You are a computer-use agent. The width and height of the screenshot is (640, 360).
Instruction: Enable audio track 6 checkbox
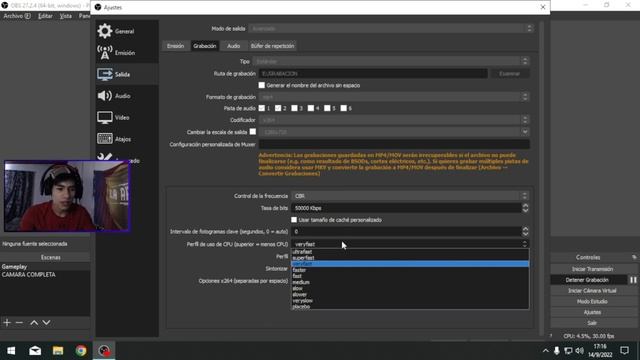coord(343,108)
